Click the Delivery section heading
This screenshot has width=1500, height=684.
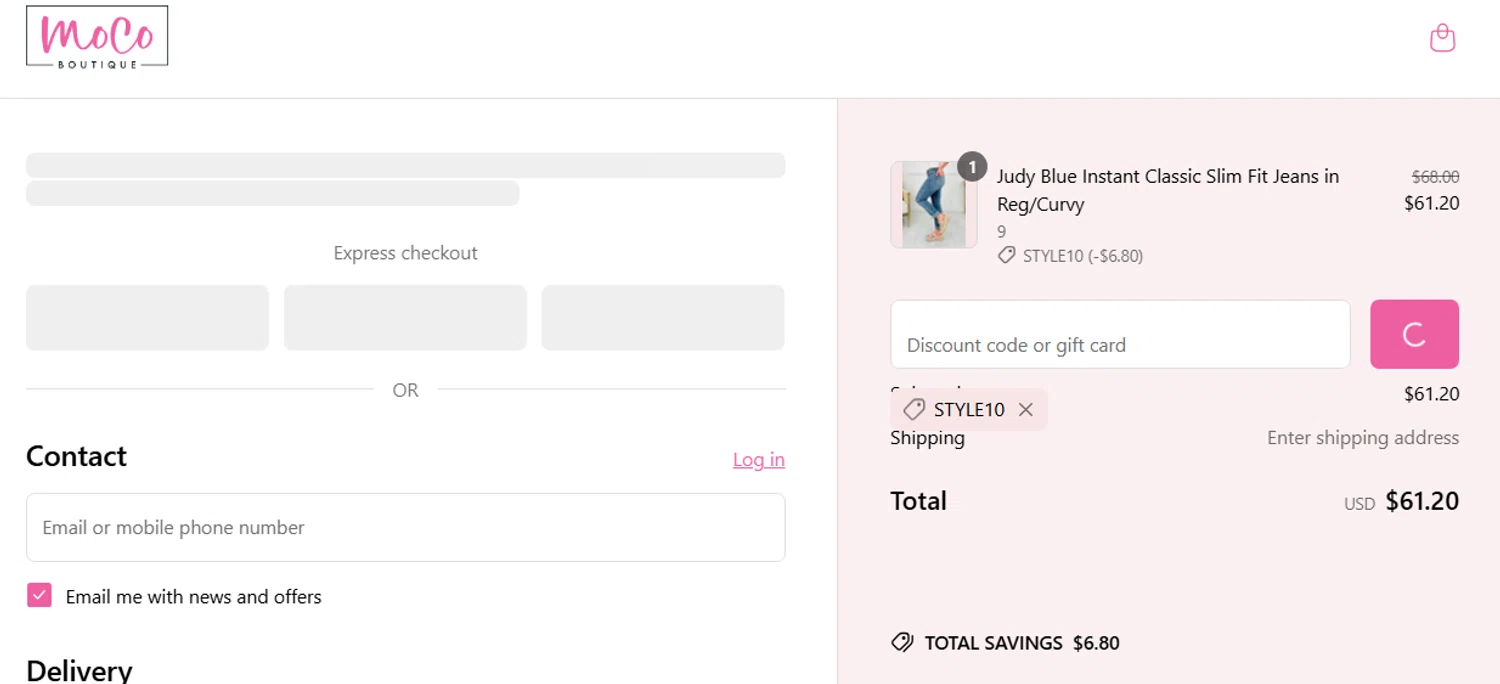pyautogui.click(x=79, y=669)
